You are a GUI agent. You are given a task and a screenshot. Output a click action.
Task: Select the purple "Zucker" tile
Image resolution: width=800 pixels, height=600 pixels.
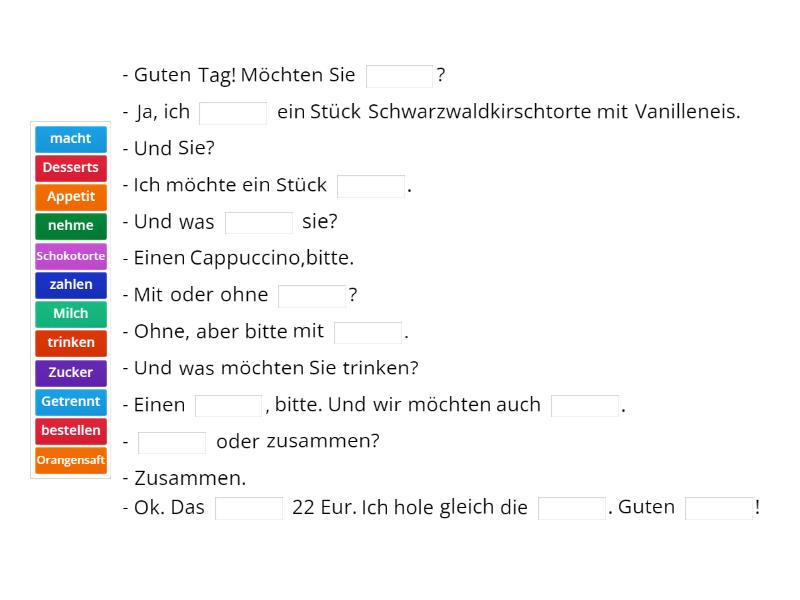70,372
